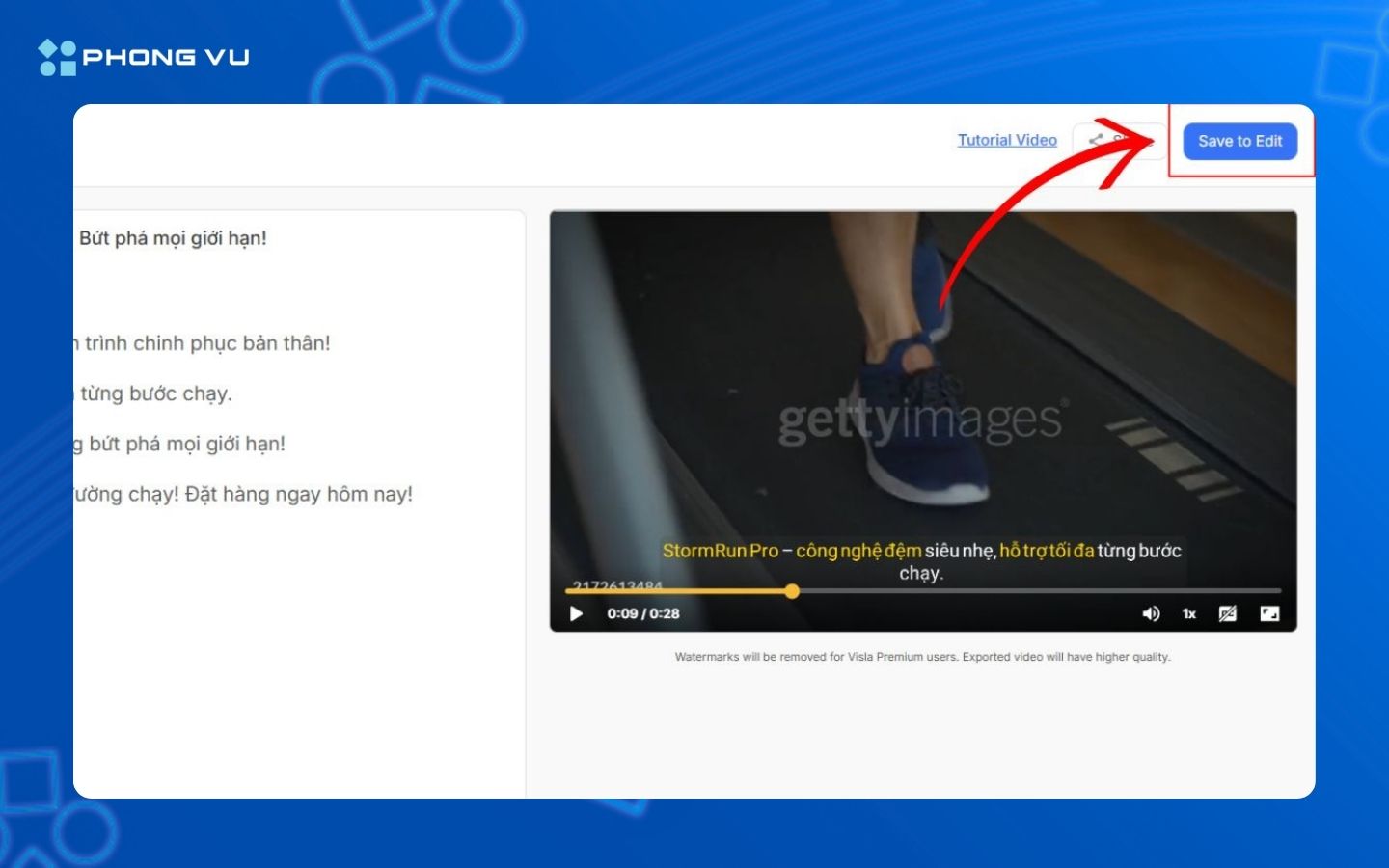Toggle the video subtitles icon
This screenshot has width=1389, height=868.
point(1227,613)
